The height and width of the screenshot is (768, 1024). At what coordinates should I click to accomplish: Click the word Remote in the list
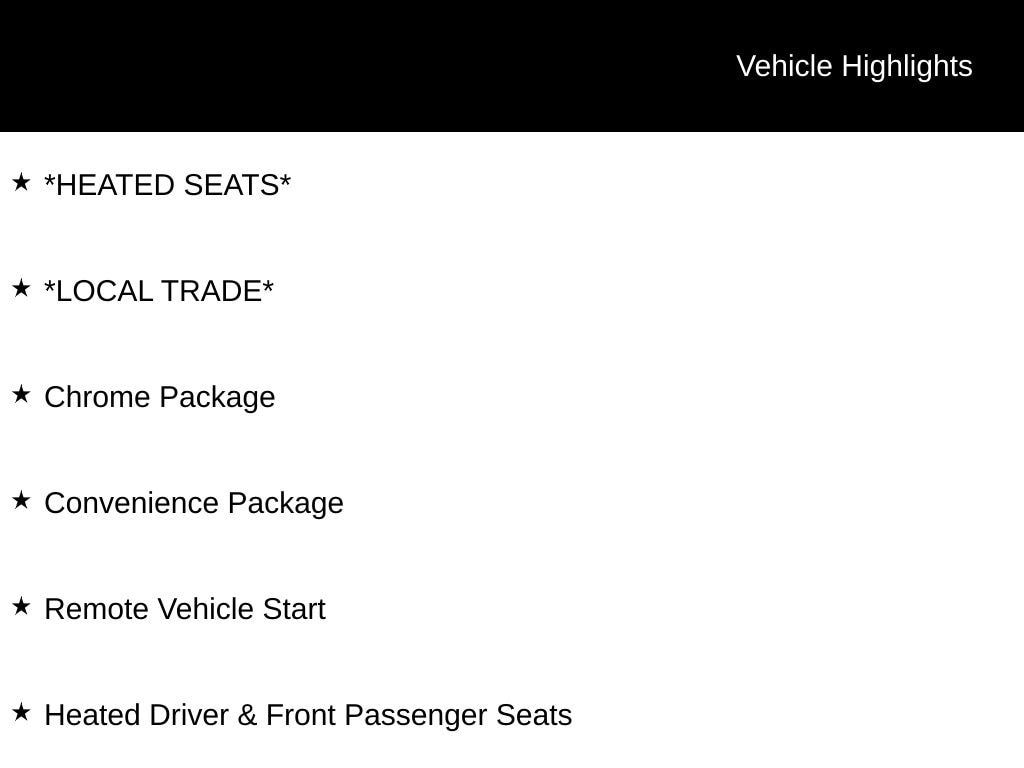pyautogui.click(x=96, y=609)
